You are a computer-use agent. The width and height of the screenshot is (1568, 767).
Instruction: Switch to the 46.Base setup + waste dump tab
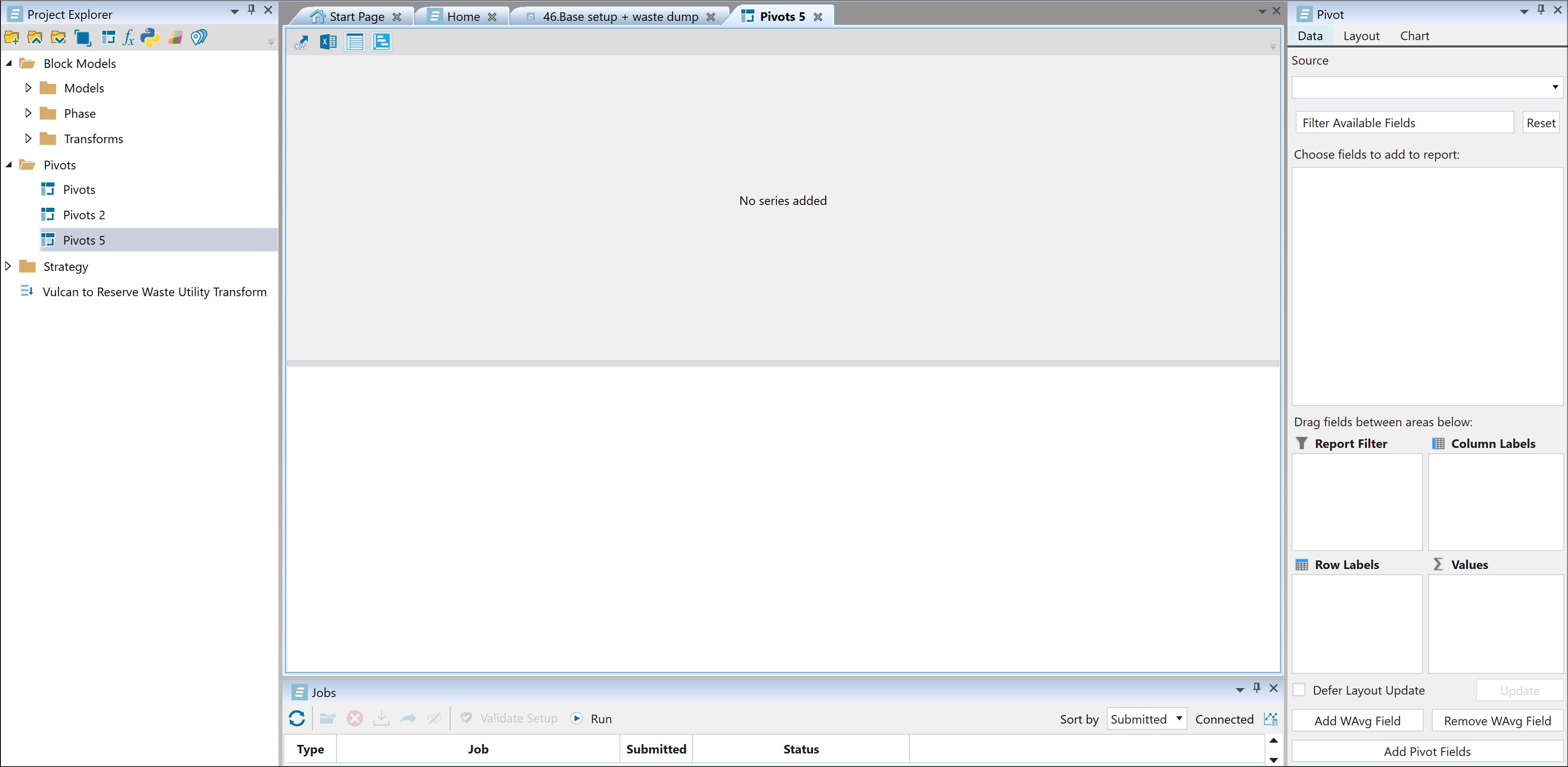point(620,16)
